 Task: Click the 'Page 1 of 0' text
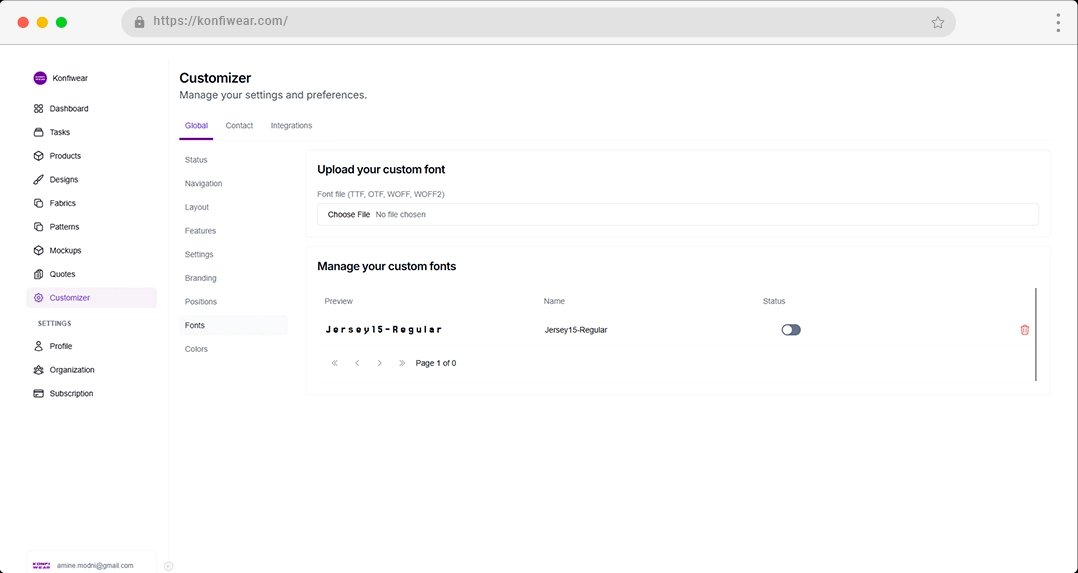[x=436, y=363]
